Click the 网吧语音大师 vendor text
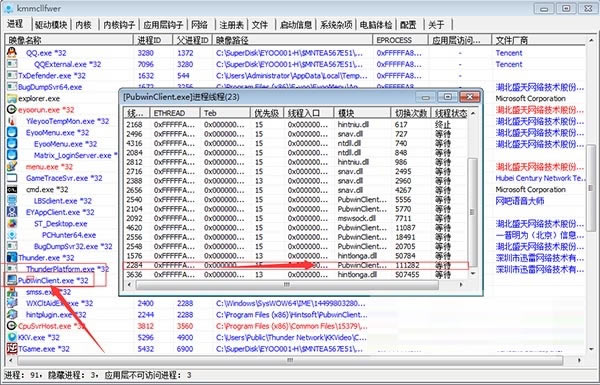Screen dimensions: 600x385 [520, 201]
